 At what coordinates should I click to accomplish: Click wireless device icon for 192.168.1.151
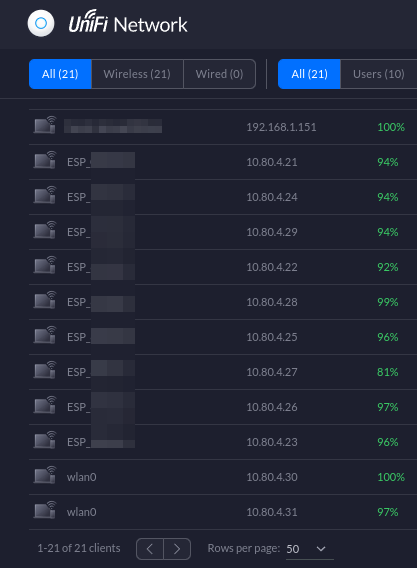45,125
